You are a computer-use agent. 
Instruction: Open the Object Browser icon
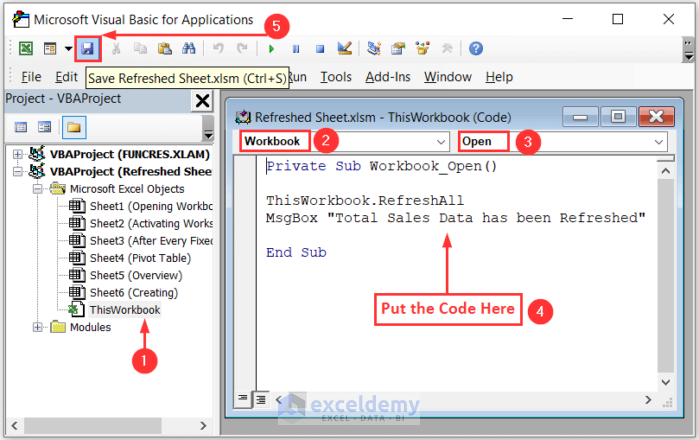click(422, 48)
